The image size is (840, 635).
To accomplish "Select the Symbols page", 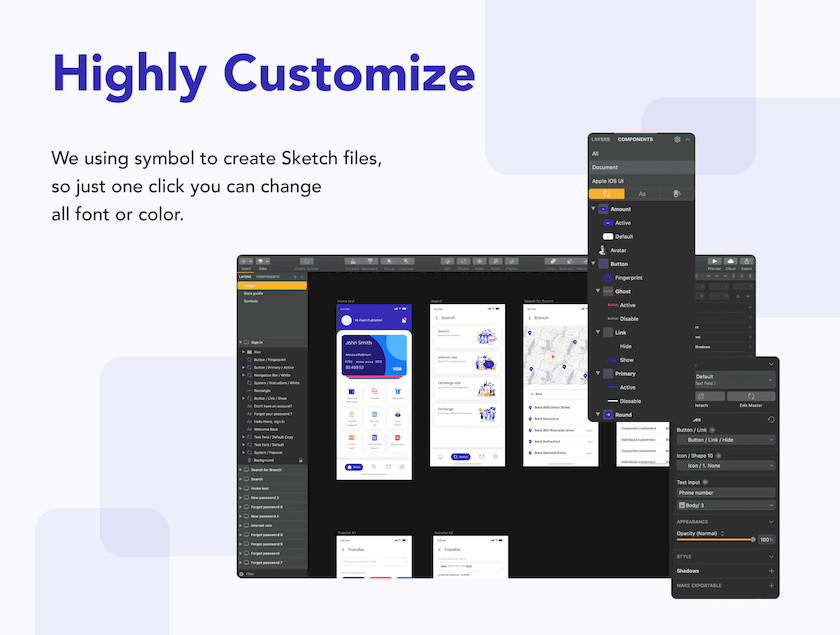I will (x=272, y=301).
